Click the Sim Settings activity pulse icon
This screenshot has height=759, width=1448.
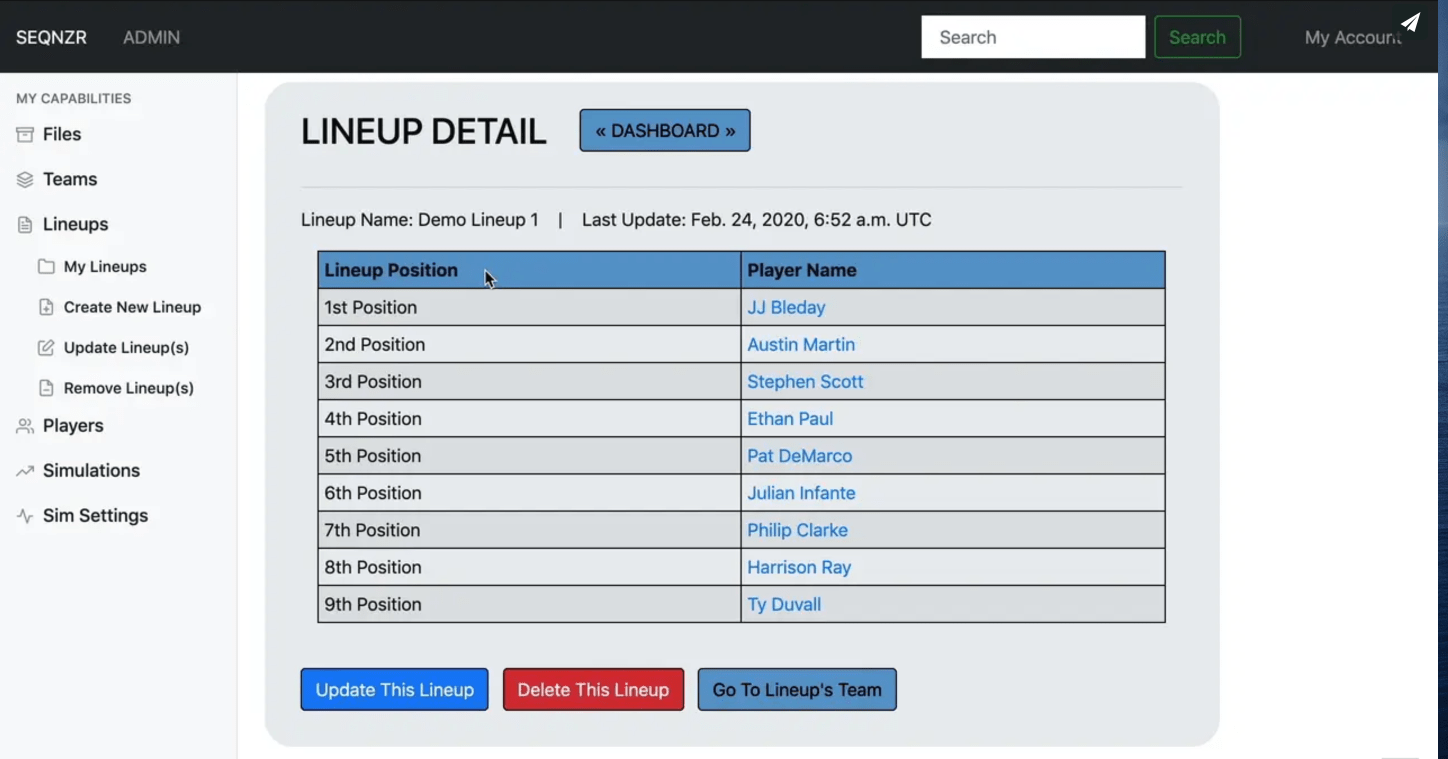[25, 516]
